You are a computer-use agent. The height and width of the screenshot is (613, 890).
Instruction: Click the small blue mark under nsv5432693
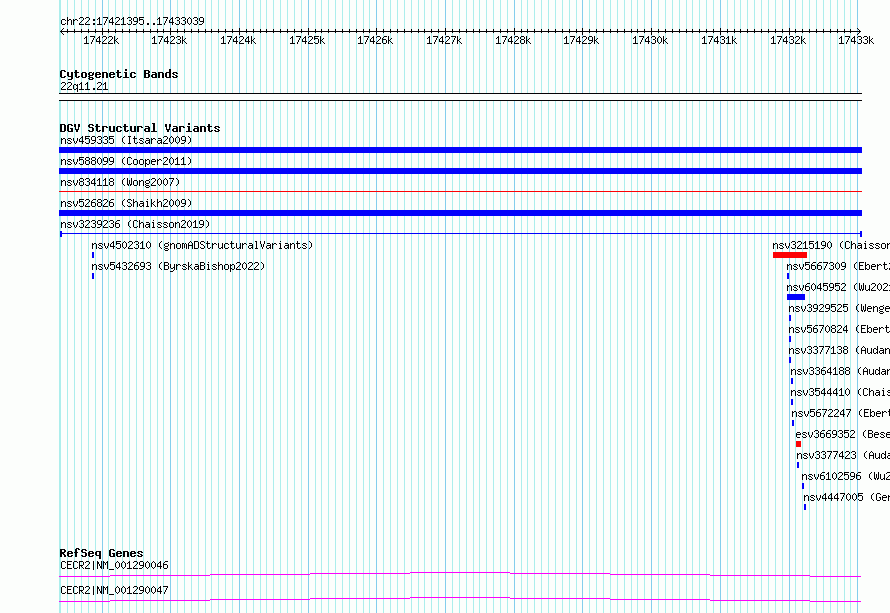pyautogui.click(x=93, y=276)
